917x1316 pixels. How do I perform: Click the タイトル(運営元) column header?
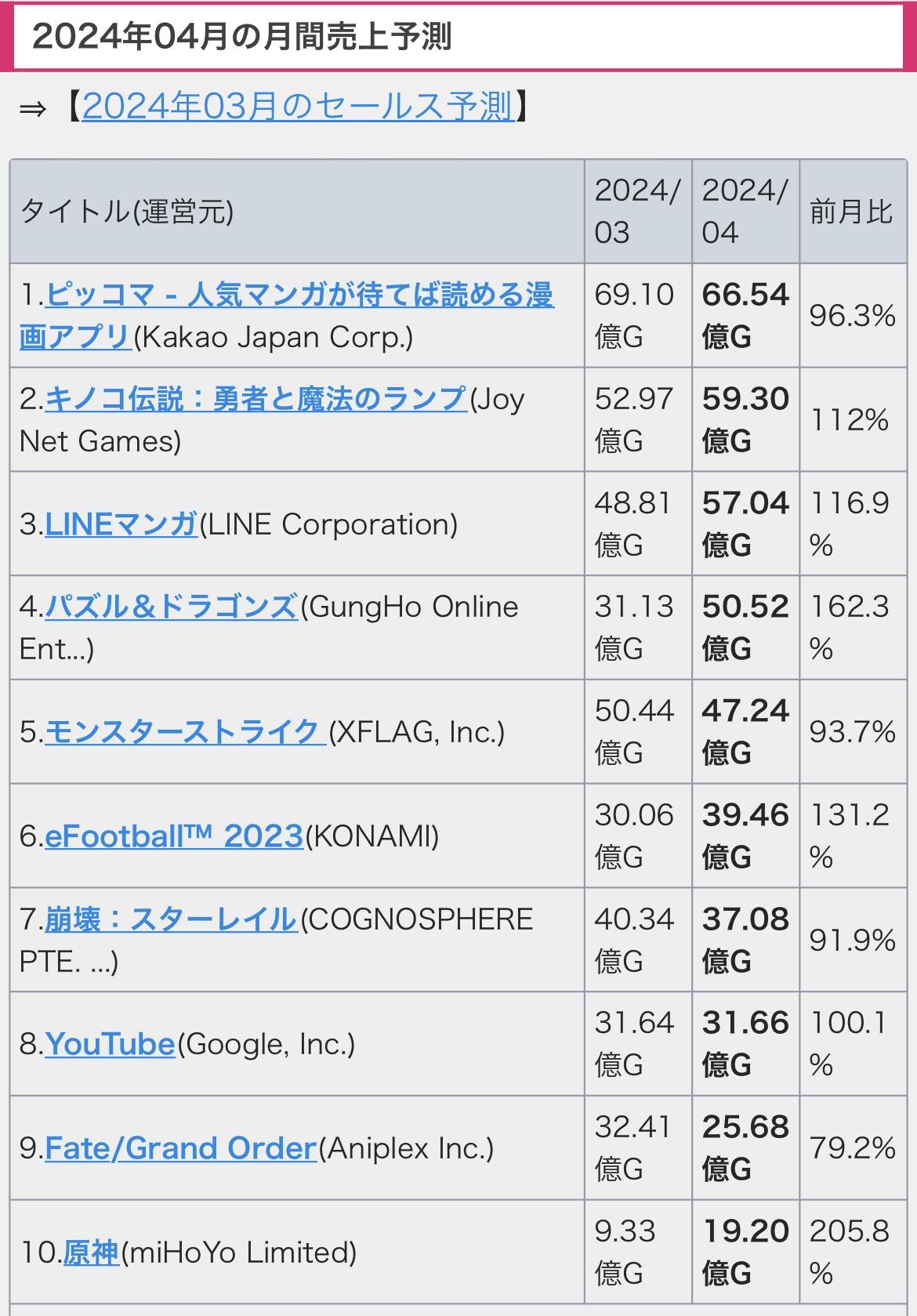pos(127,212)
